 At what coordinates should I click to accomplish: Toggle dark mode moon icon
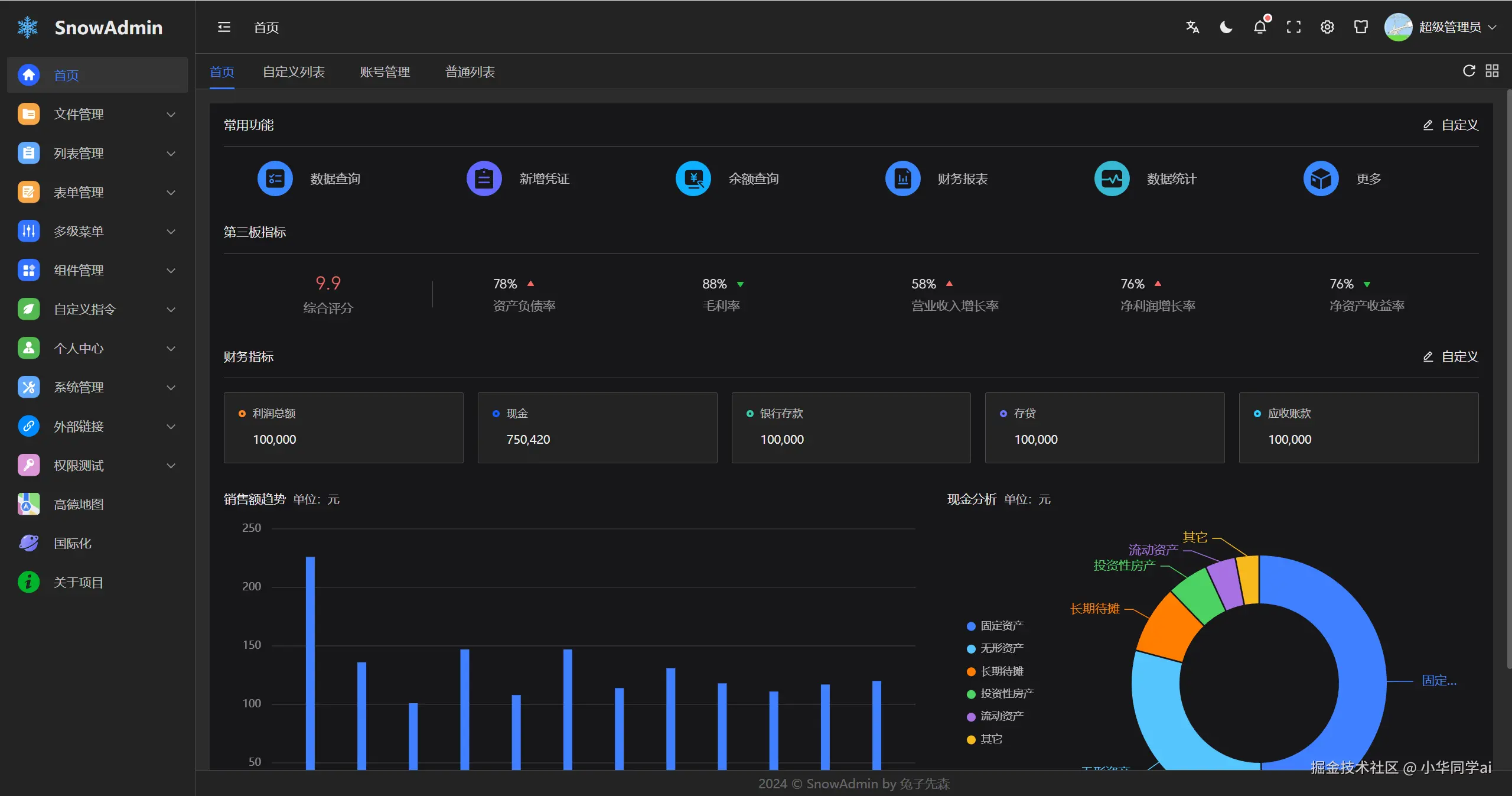coord(1226,27)
